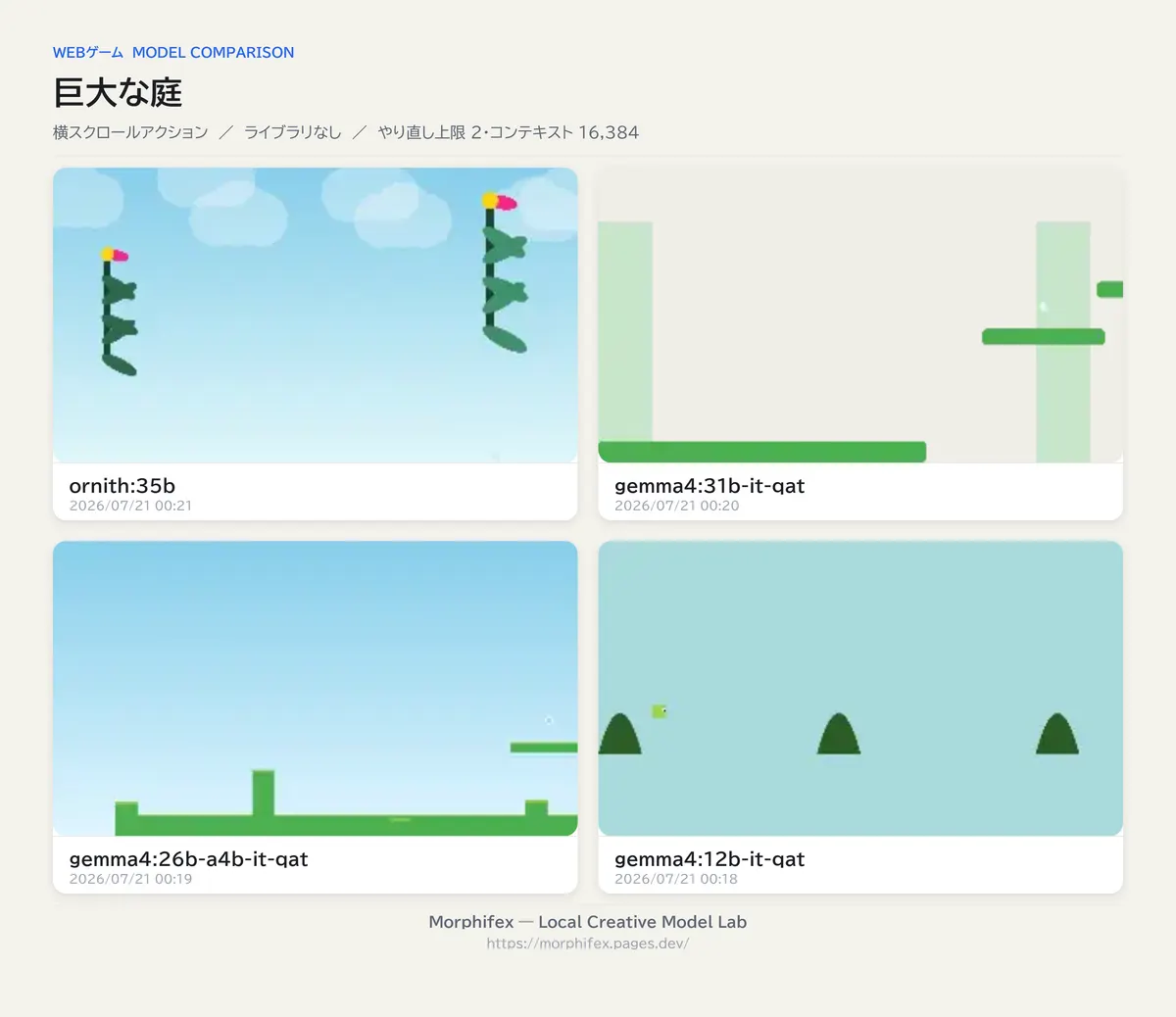
Task: Click the WEBゲーム MODEL COMPARISON breadcrumb
Action: click(173, 52)
